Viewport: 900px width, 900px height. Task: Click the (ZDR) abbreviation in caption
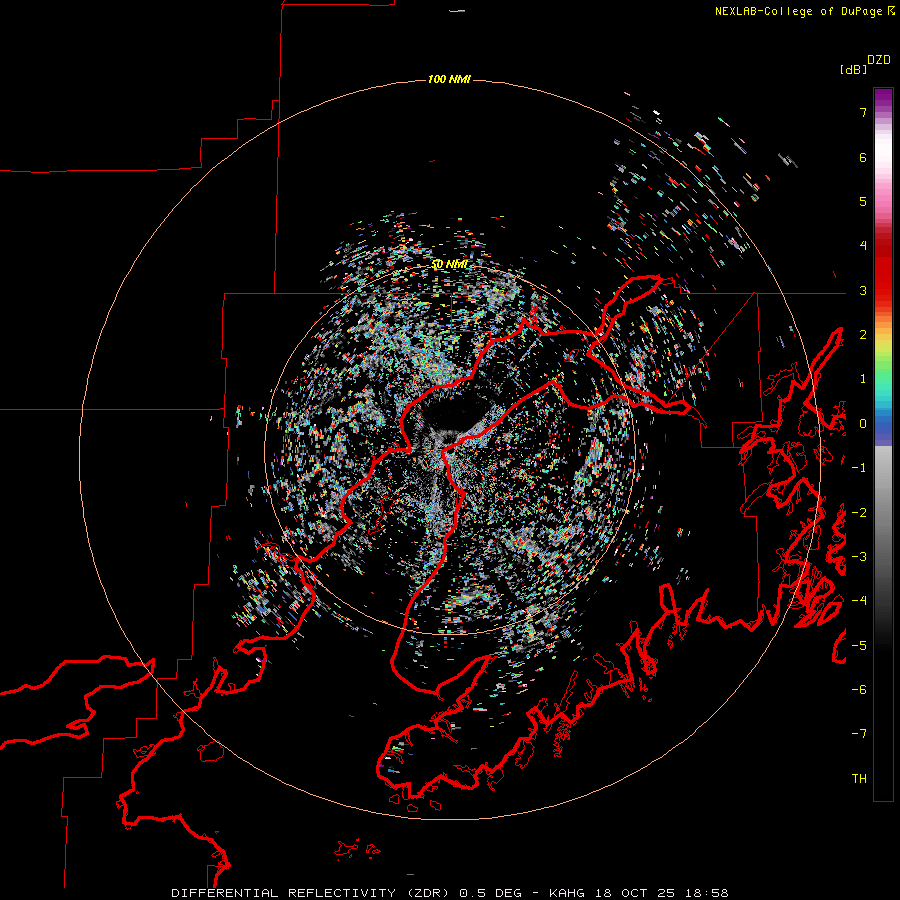coord(428,893)
